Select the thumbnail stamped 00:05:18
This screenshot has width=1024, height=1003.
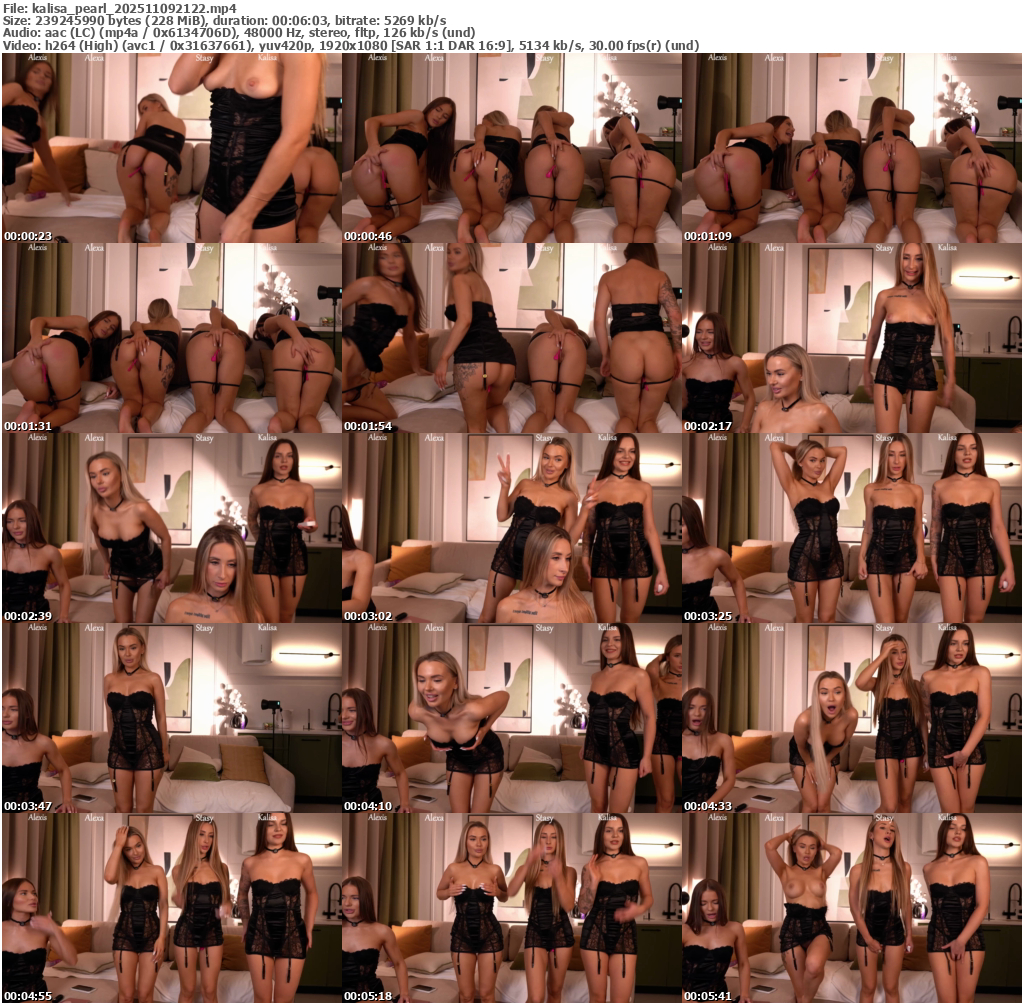[511, 908]
